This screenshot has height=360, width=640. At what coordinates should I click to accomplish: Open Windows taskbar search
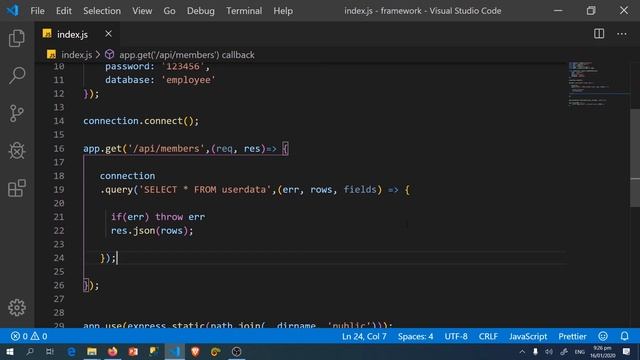coord(30,351)
